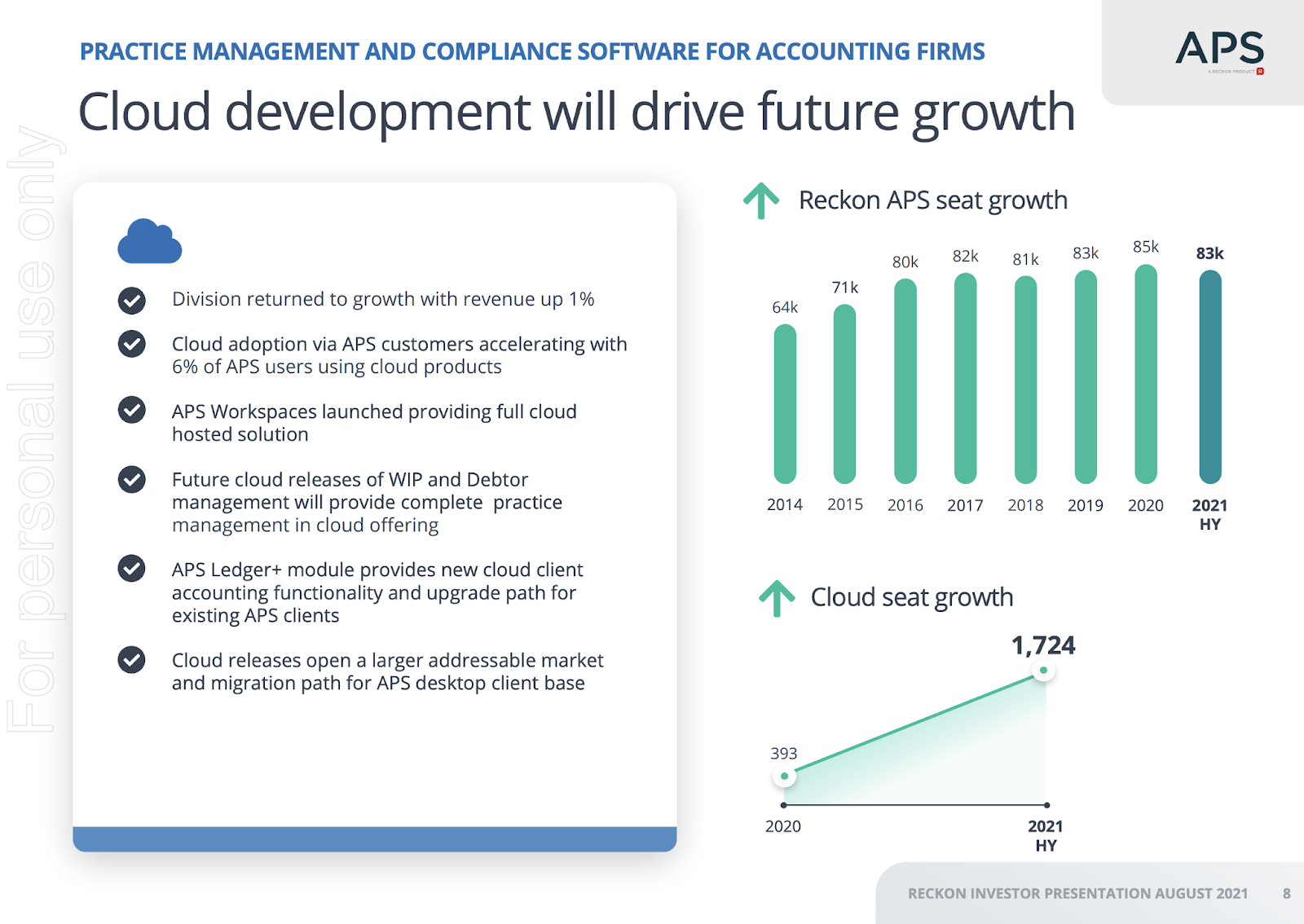Viewport: 1304px width, 924px height.
Task: Click the text 'Division returned to growth with revenue up 1%'
Action: (383, 299)
